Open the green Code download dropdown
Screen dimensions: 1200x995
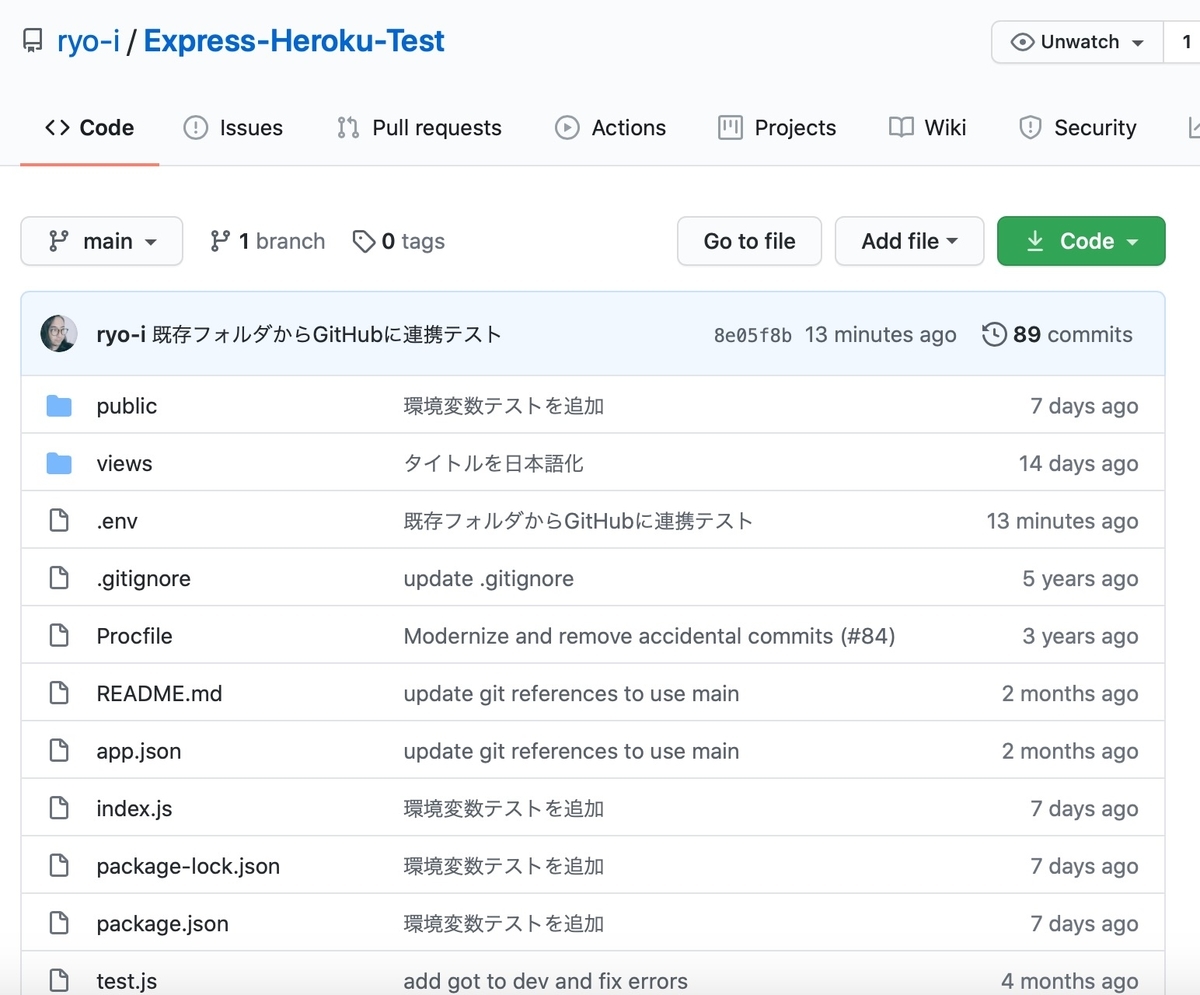click(x=1081, y=241)
